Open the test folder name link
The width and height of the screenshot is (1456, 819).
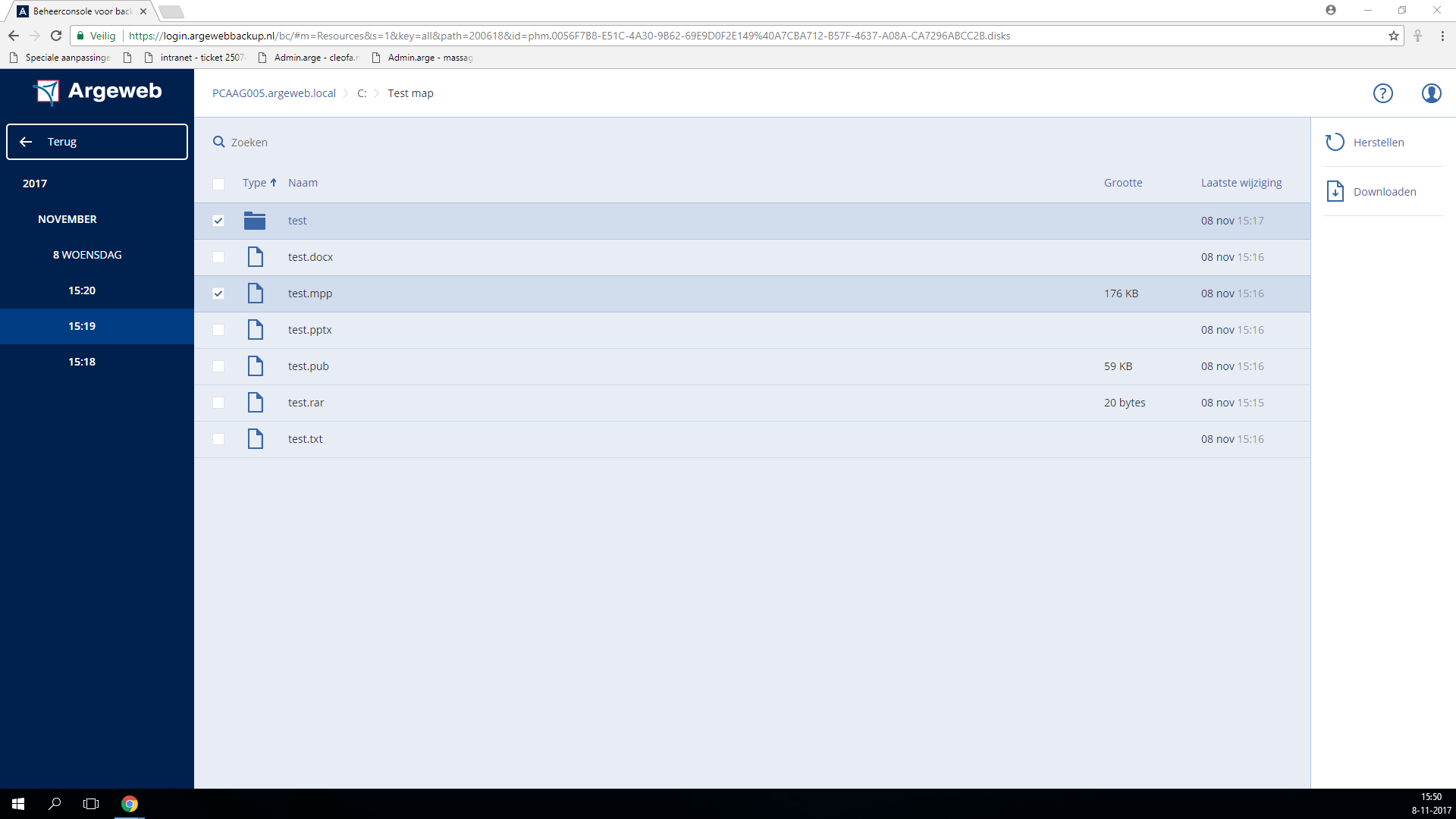[x=297, y=221]
